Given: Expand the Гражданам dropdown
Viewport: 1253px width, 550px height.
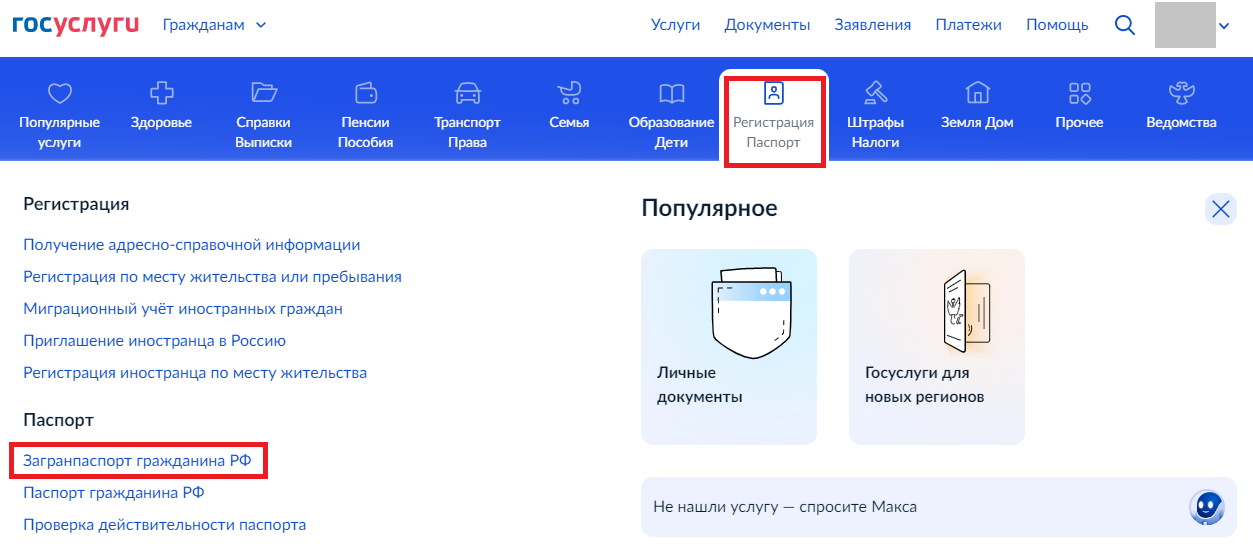Looking at the screenshot, I should tap(214, 25).
